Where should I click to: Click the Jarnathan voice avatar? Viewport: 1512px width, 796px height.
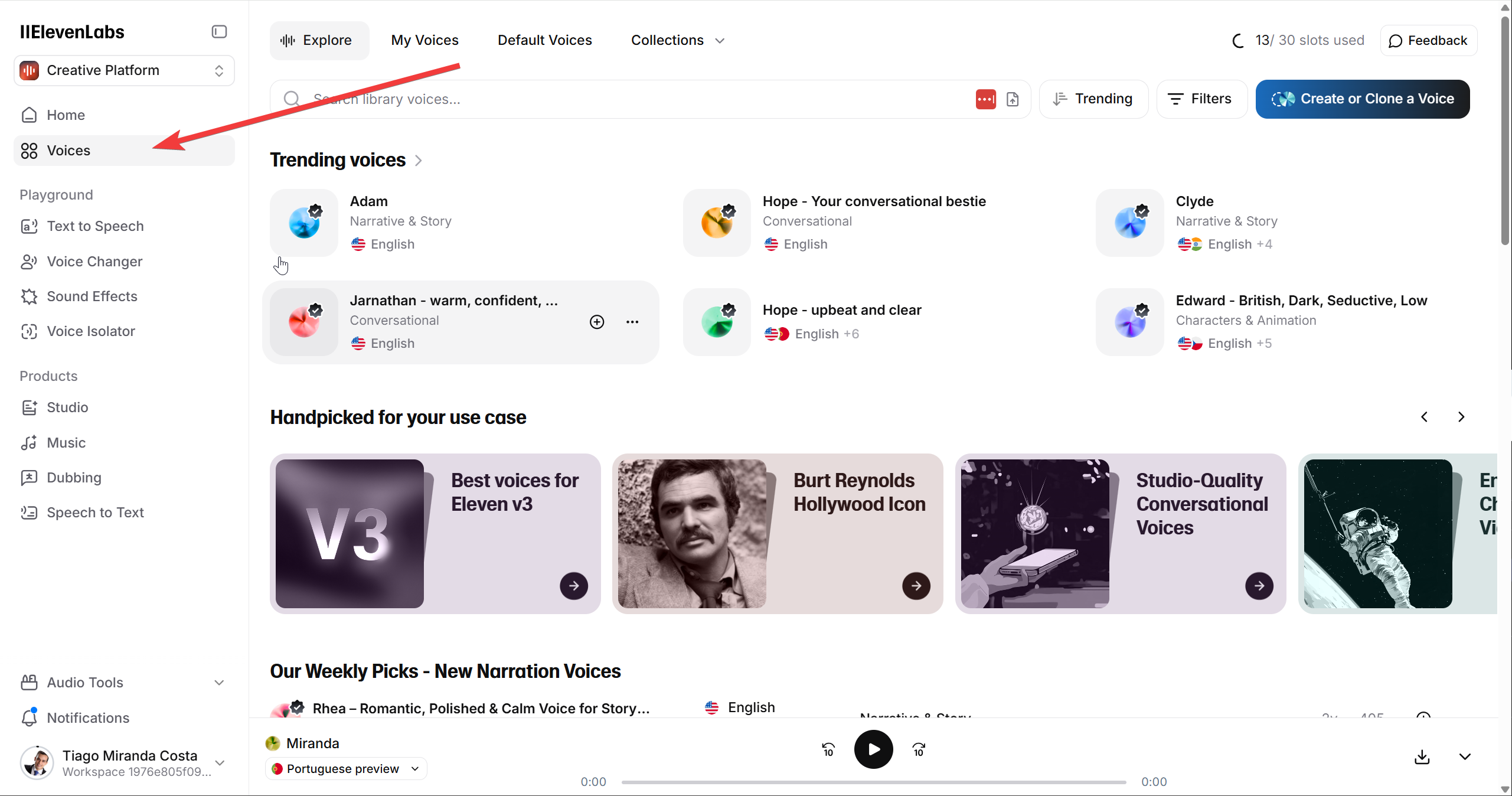coord(304,322)
